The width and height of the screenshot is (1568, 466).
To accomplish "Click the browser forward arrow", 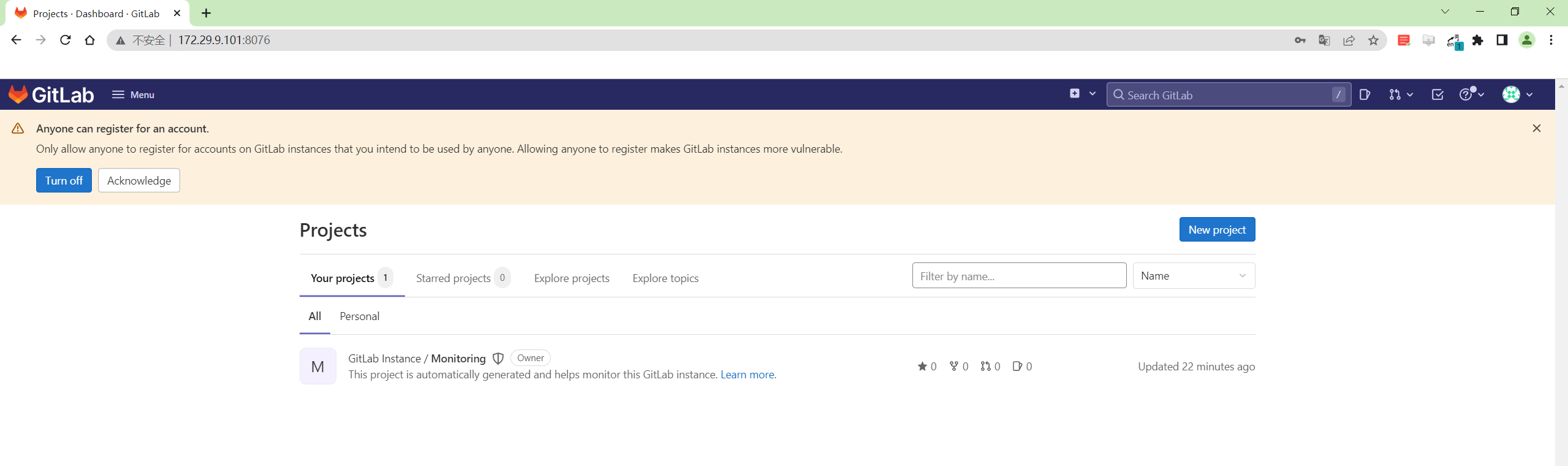I will coord(40,40).
